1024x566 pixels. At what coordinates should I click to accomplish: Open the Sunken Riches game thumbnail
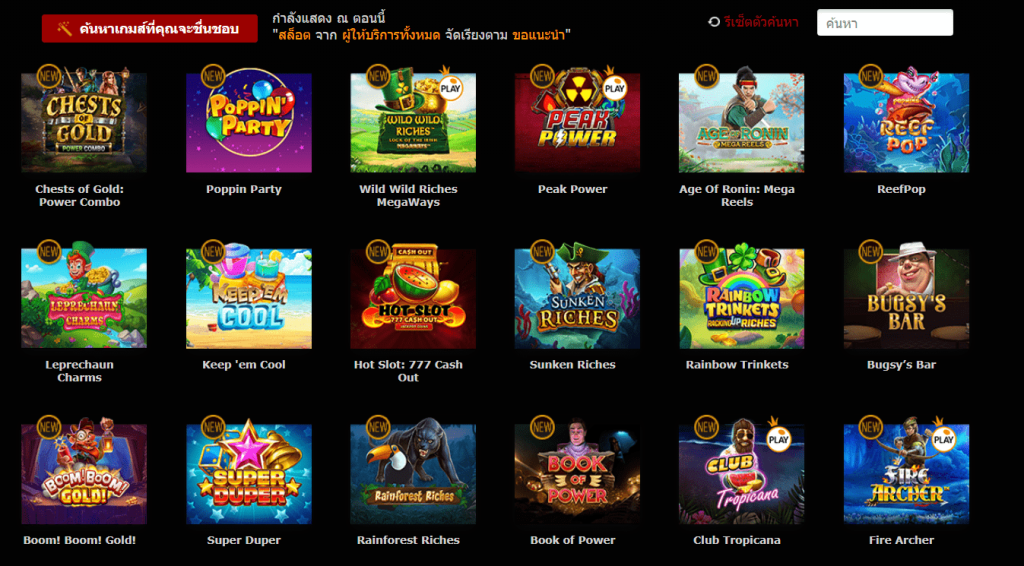(577, 298)
